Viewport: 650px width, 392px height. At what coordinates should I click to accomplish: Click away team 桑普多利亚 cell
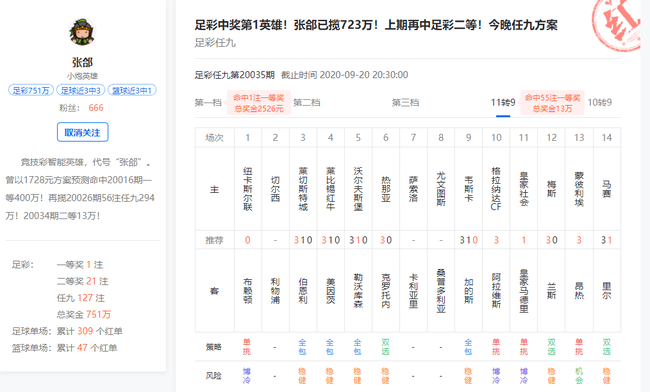pos(441,291)
